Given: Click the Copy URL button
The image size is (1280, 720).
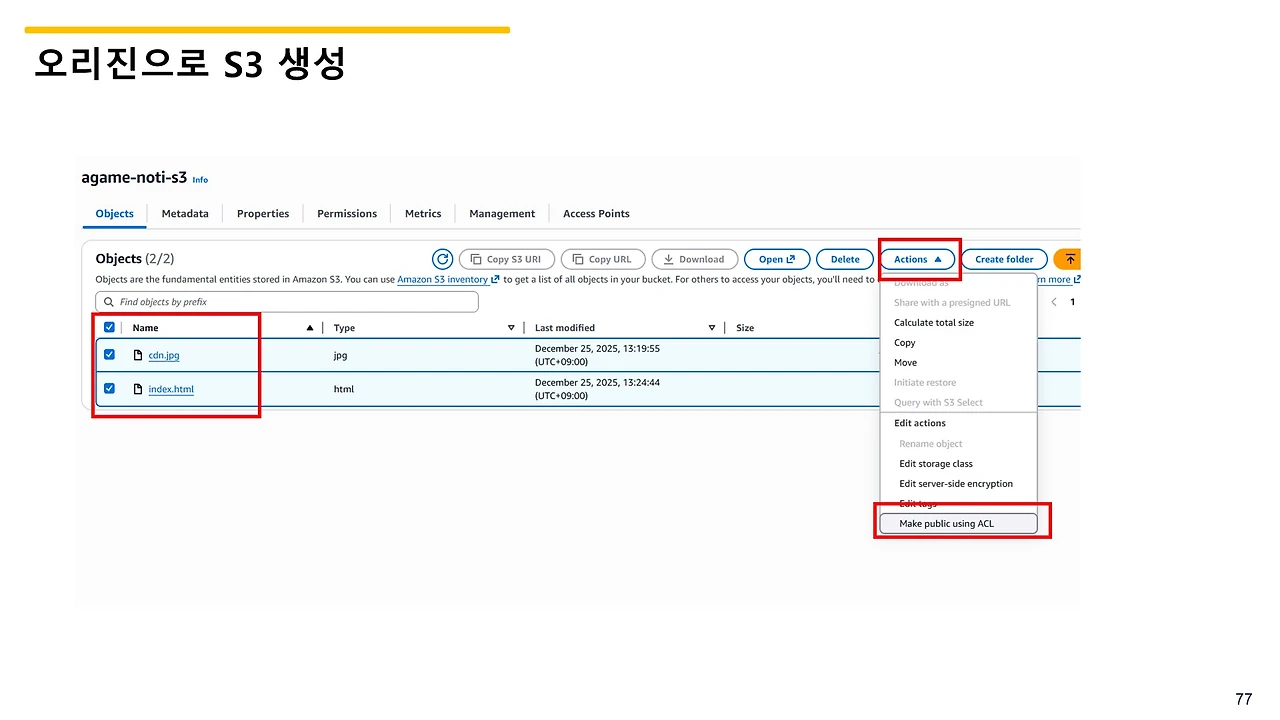Looking at the screenshot, I should point(603,259).
